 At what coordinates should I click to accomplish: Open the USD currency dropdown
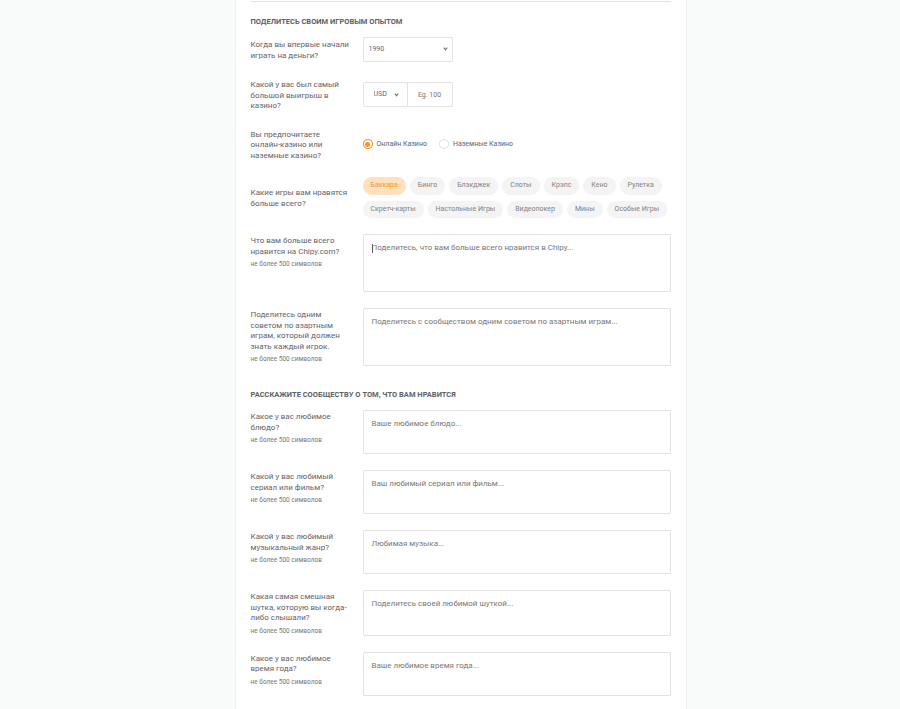point(385,94)
